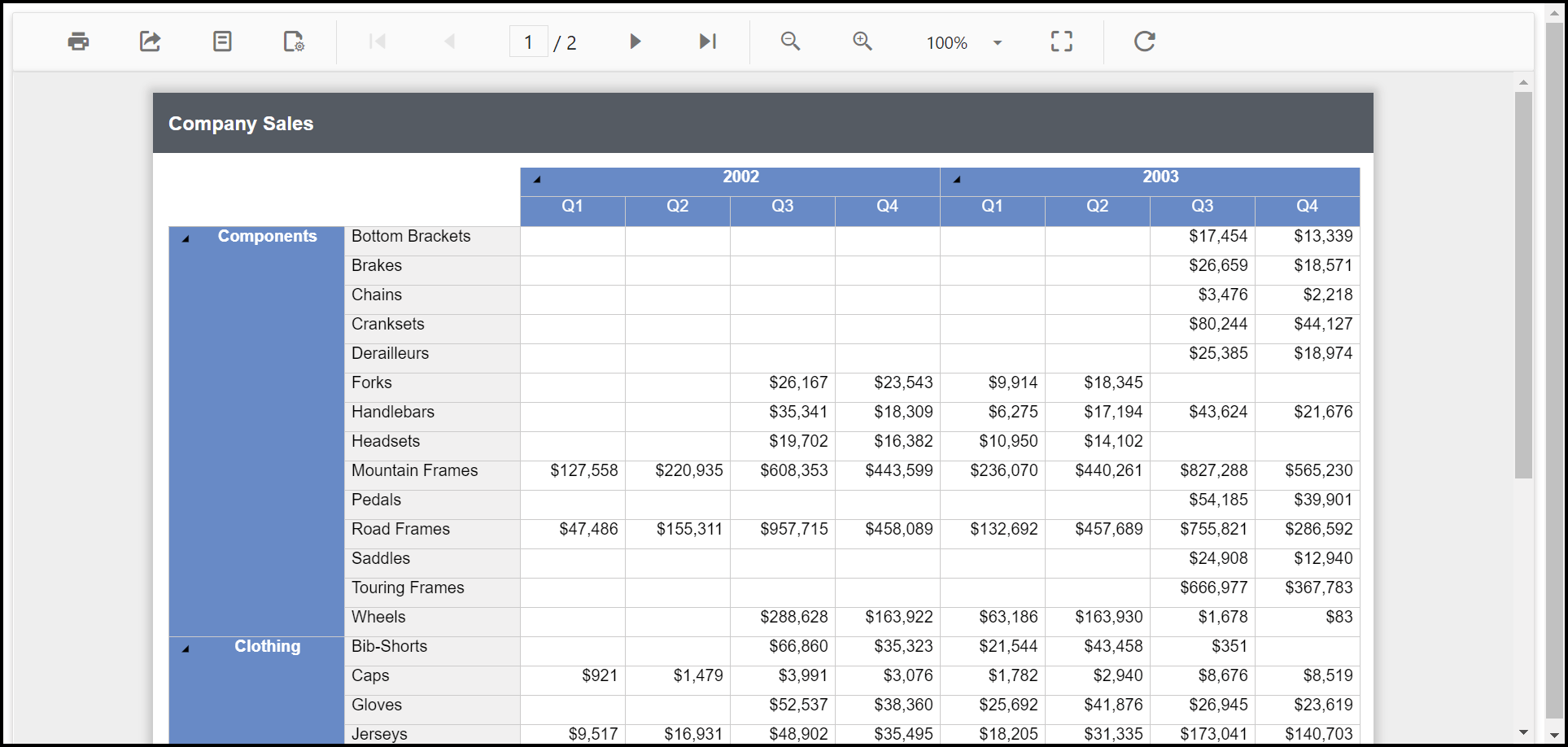Go to first page button

click(378, 41)
